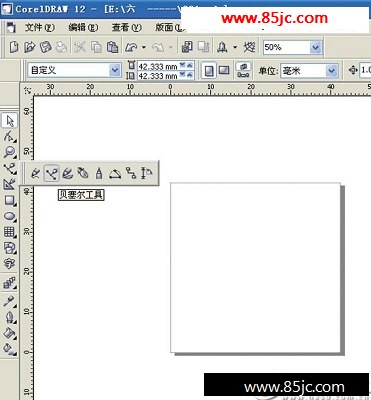Open the Outline pen tool
The width and height of the screenshot is (371, 400).
[10, 317]
